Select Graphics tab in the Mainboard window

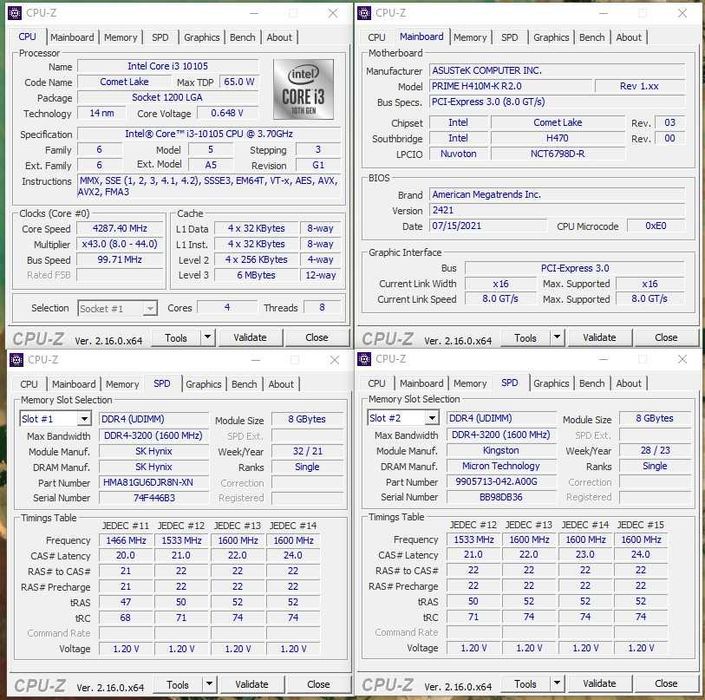(551, 37)
